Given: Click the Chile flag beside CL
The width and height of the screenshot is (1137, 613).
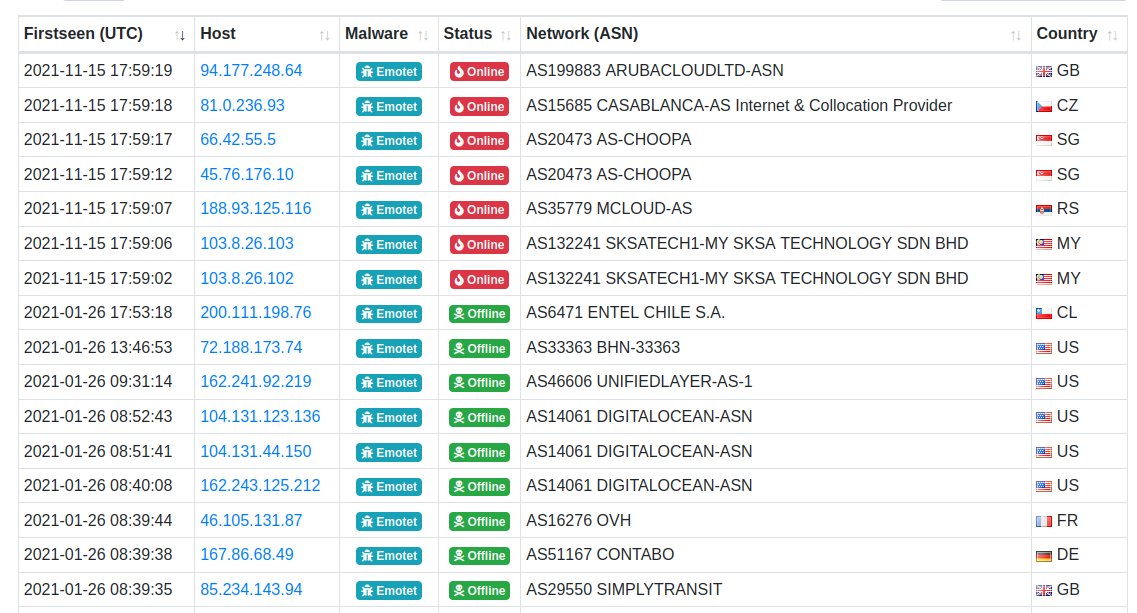Looking at the screenshot, I should coord(1044,314).
